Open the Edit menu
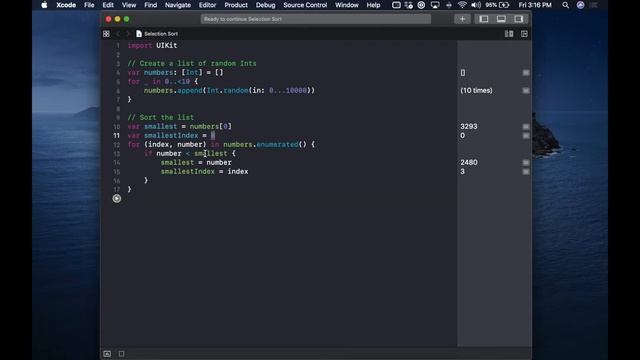The image size is (640, 360). (108, 5)
